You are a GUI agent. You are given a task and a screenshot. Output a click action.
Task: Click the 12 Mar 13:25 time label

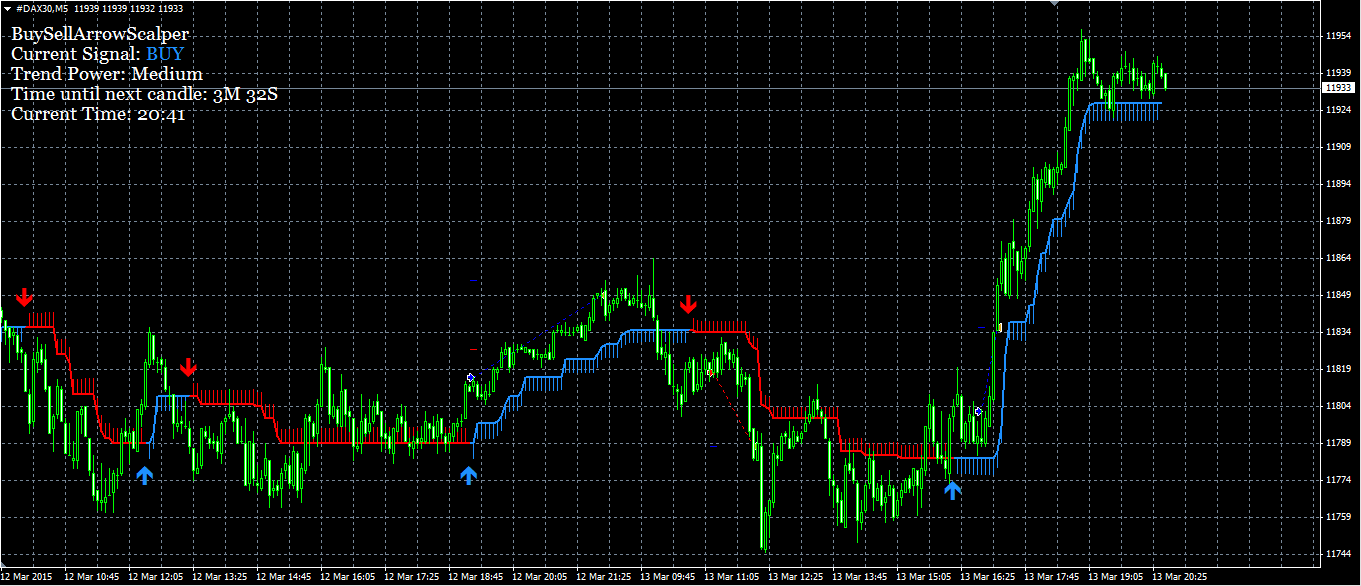(219, 577)
